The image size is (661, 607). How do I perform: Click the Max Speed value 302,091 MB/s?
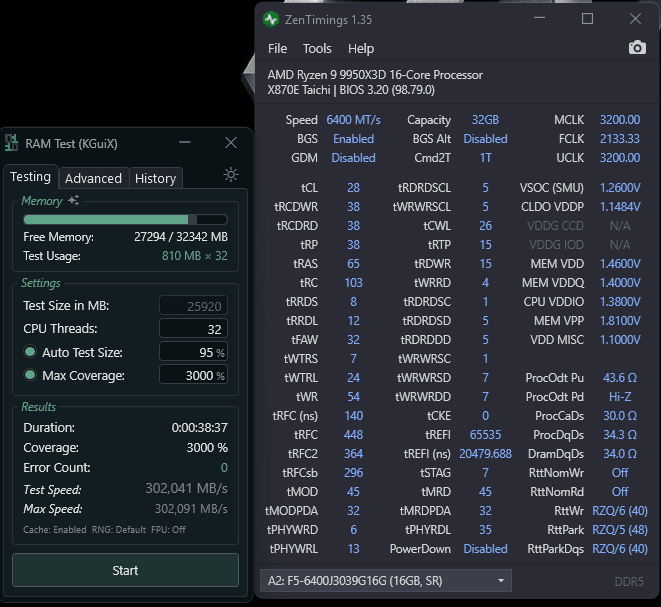point(191,509)
